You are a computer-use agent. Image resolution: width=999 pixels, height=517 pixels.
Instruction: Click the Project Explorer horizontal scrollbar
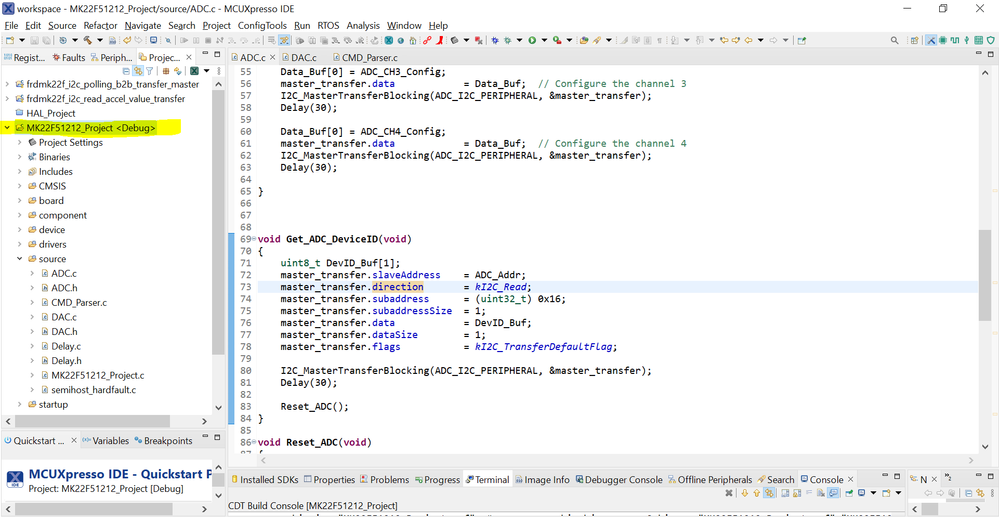point(92,421)
